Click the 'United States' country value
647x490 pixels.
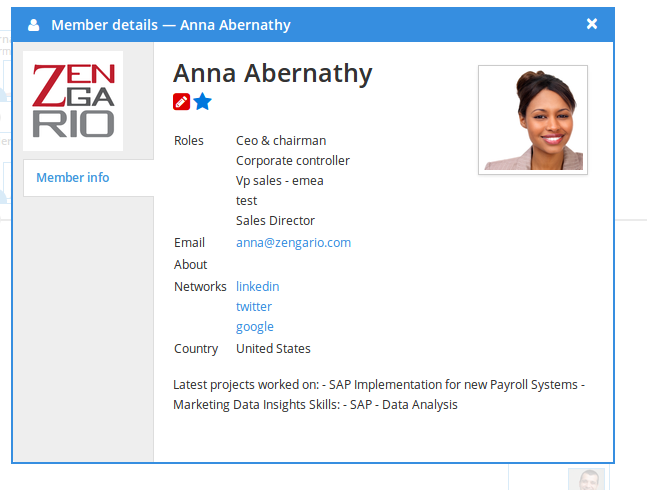(x=273, y=349)
